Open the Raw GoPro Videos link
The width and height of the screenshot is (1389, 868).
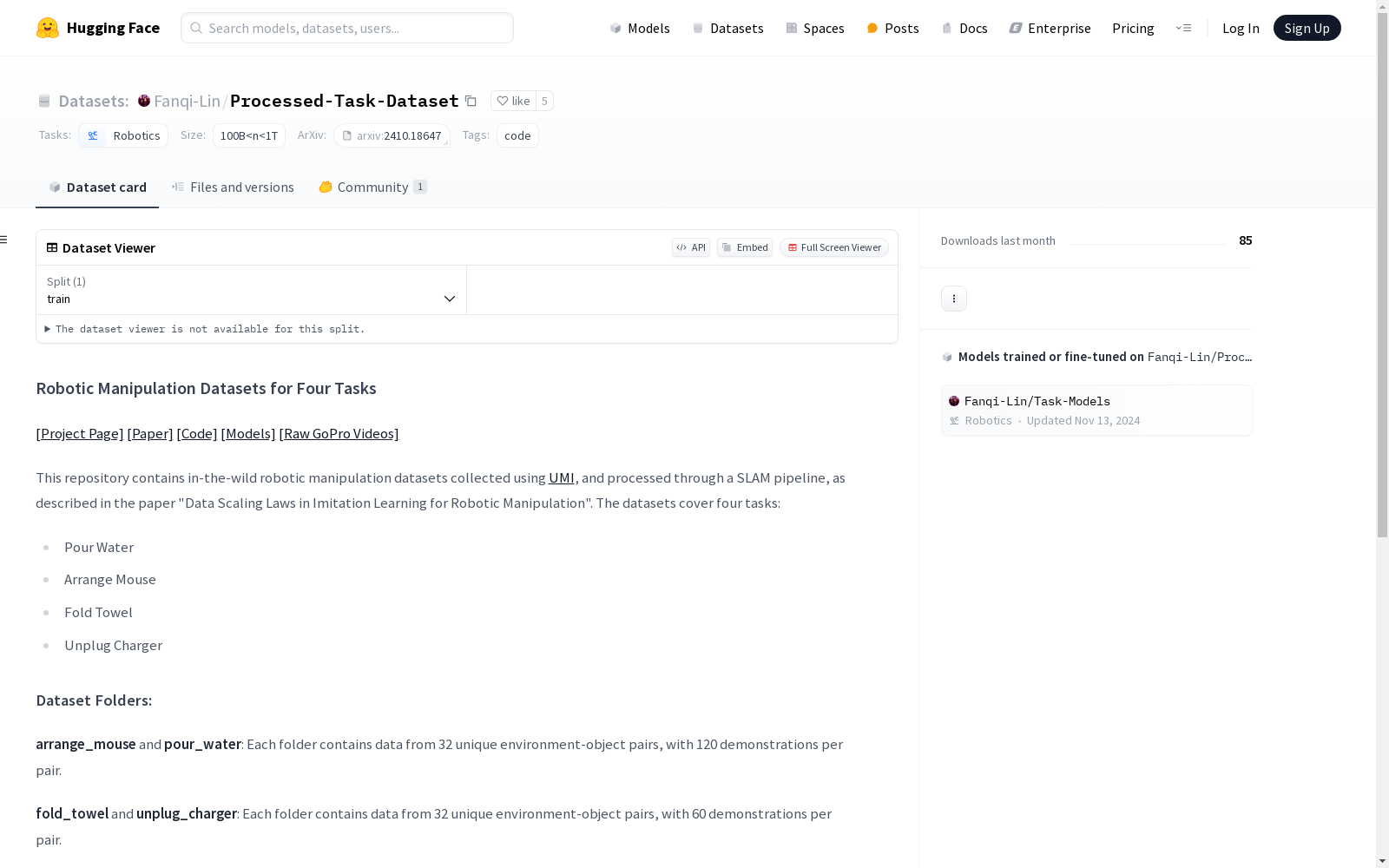coord(339,433)
